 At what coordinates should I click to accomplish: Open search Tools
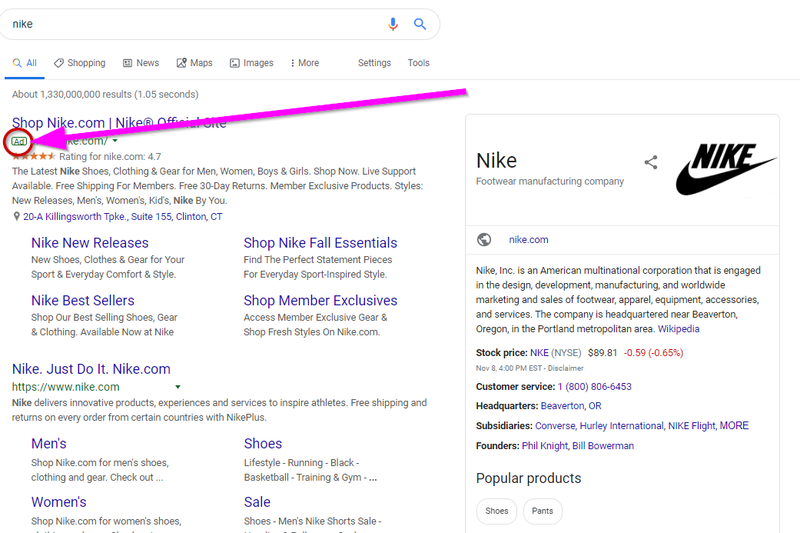[x=418, y=63]
